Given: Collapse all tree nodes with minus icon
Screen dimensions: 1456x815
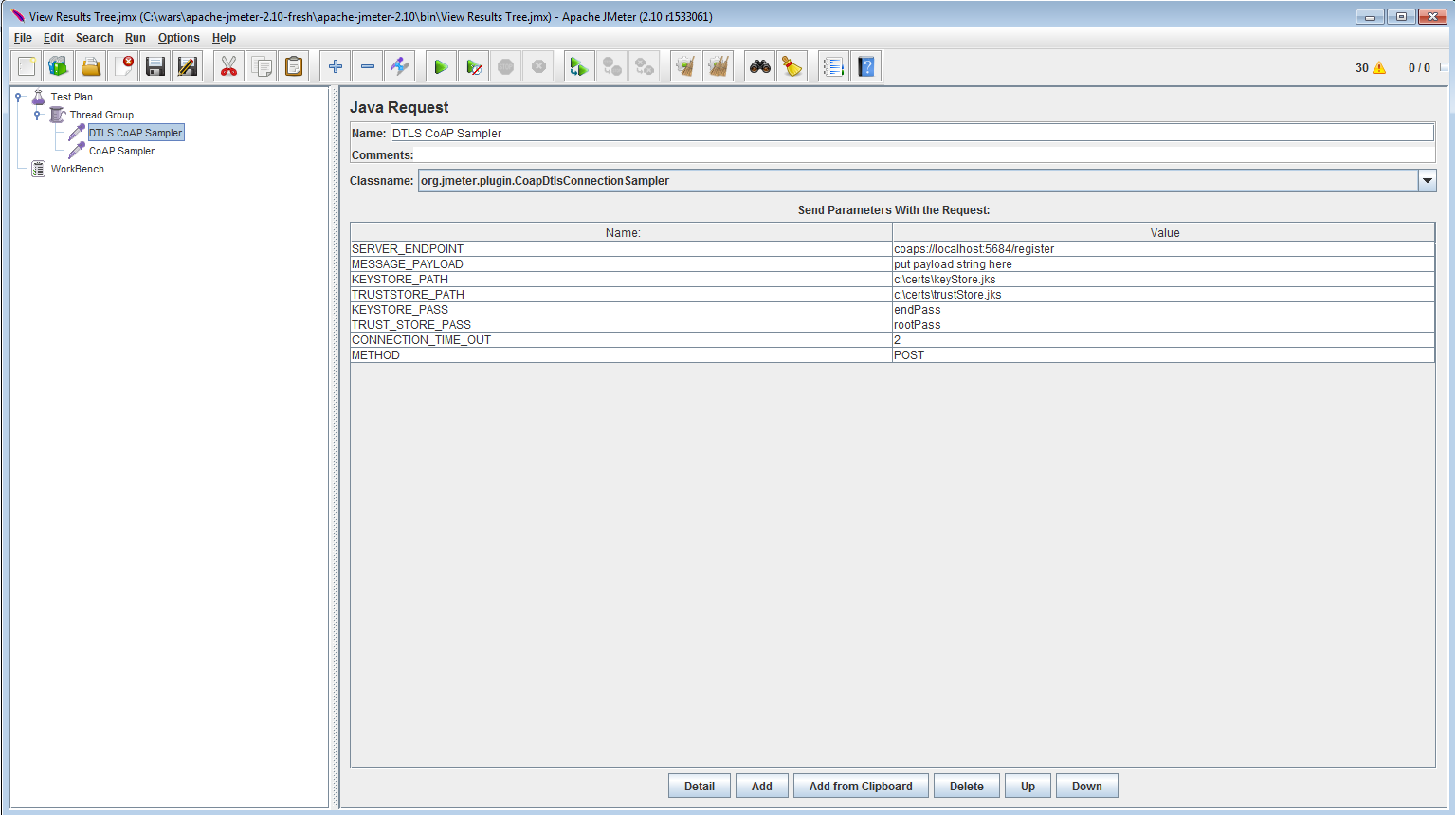Looking at the screenshot, I should click(x=367, y=66).
